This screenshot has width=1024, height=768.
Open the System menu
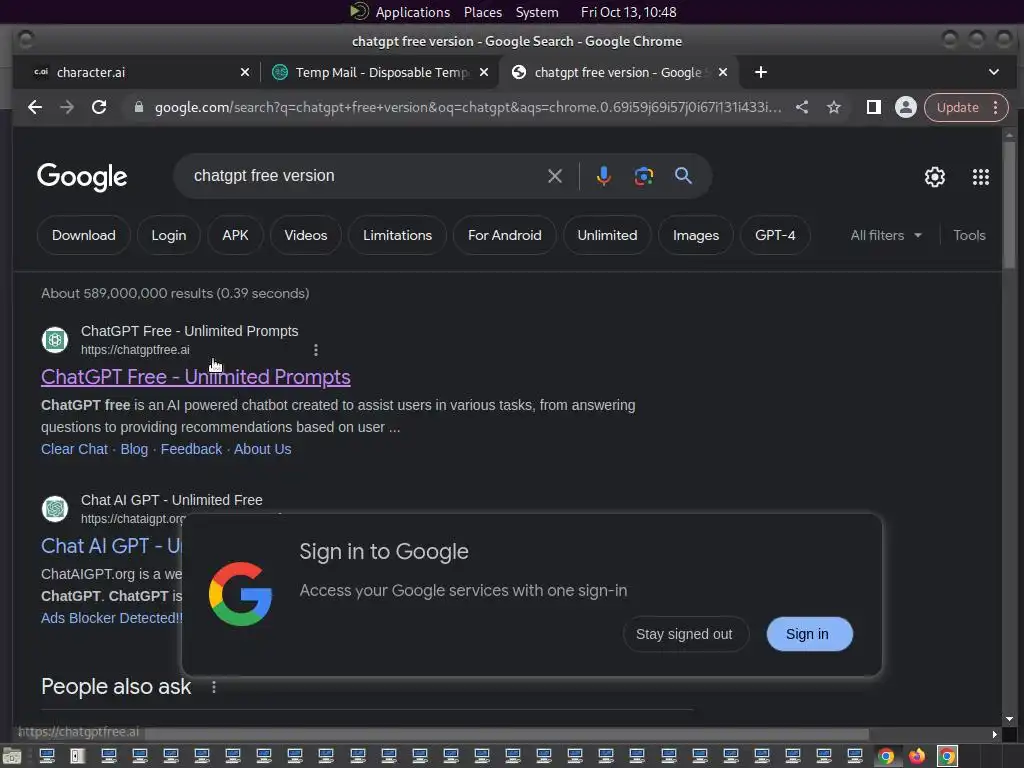tap(537, 12)
